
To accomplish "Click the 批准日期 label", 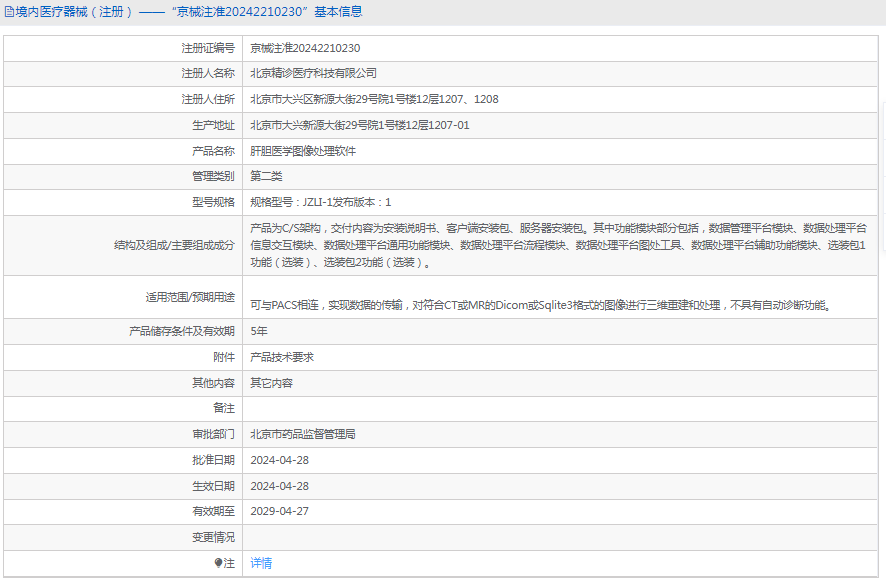I will [x=213, y=460].
